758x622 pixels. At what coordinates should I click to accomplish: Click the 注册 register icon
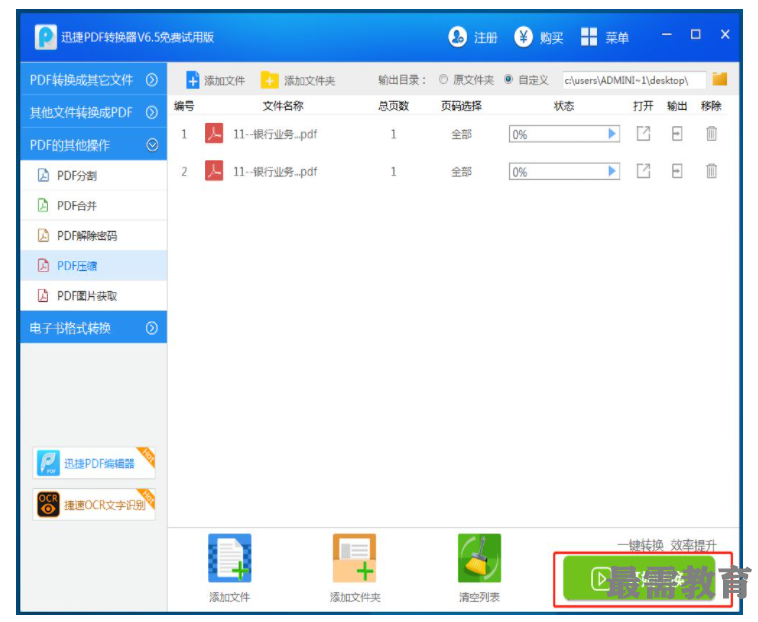[x=457, y=37]
